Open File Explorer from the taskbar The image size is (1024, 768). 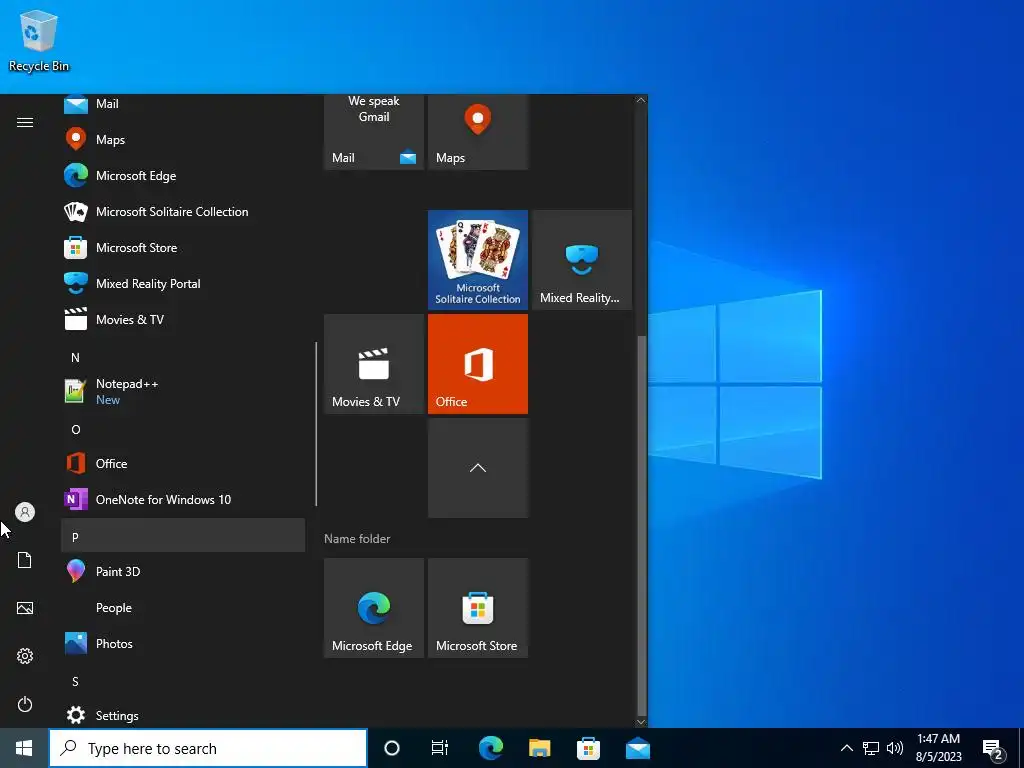point(539,748)
